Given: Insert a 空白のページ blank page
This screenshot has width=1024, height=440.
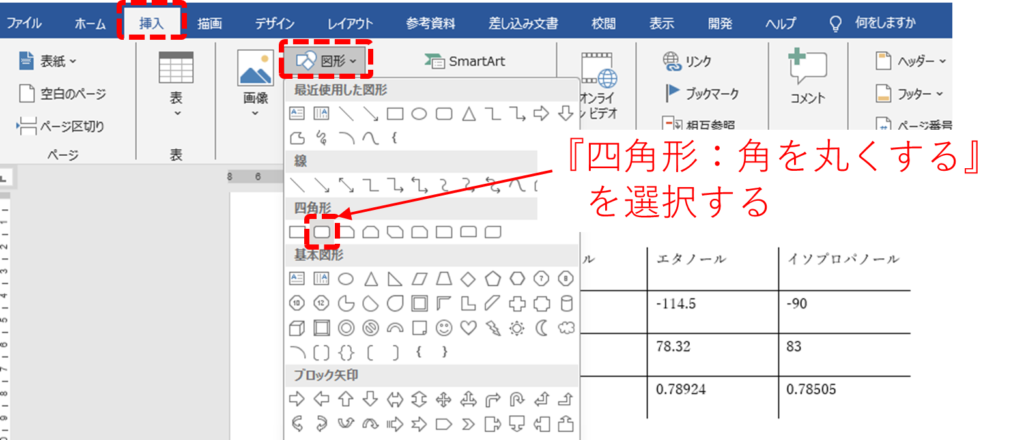Looking at the screenshot, I should tap(62, 94).
